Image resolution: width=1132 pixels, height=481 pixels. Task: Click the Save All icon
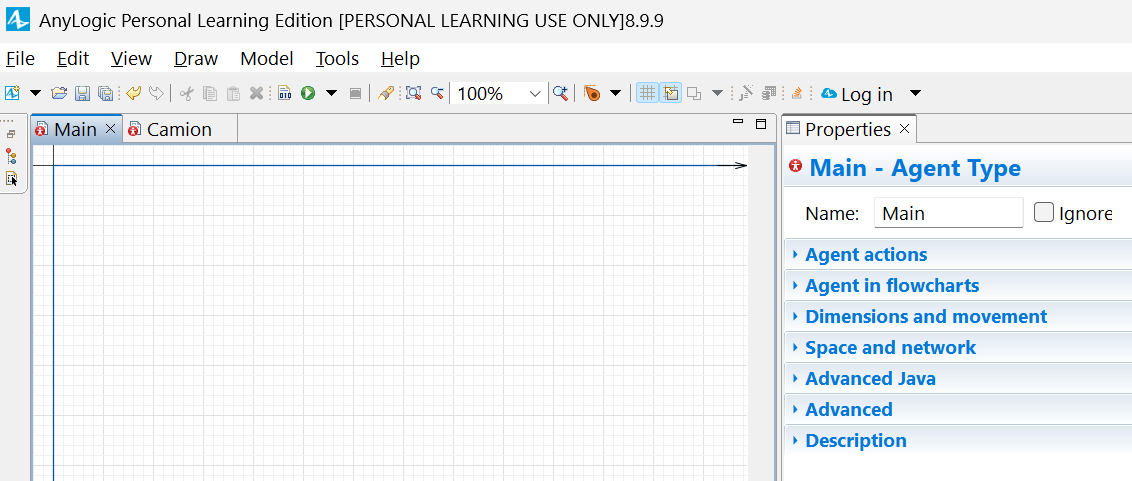105,93
